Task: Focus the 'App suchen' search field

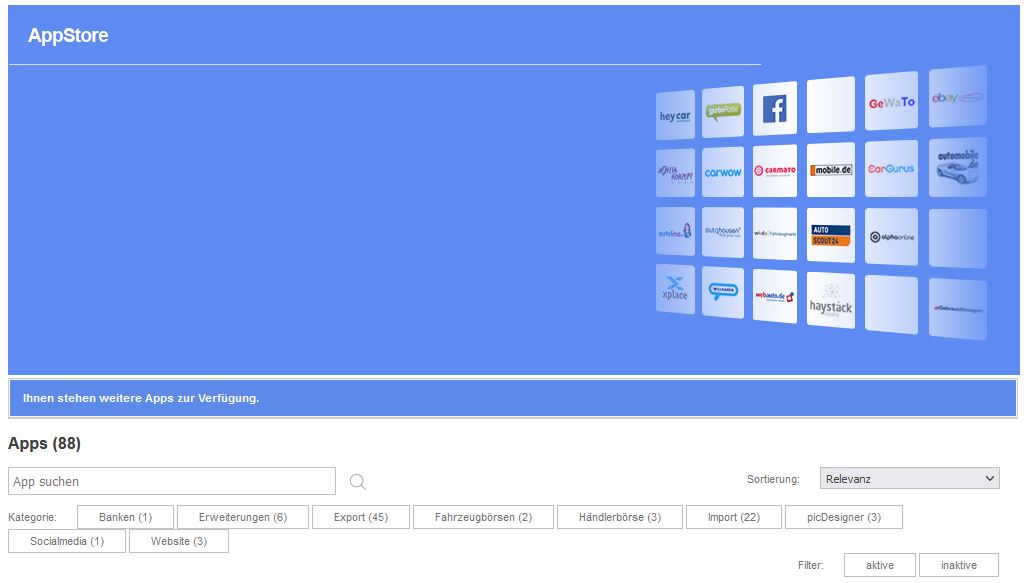Action: point(172,481)
